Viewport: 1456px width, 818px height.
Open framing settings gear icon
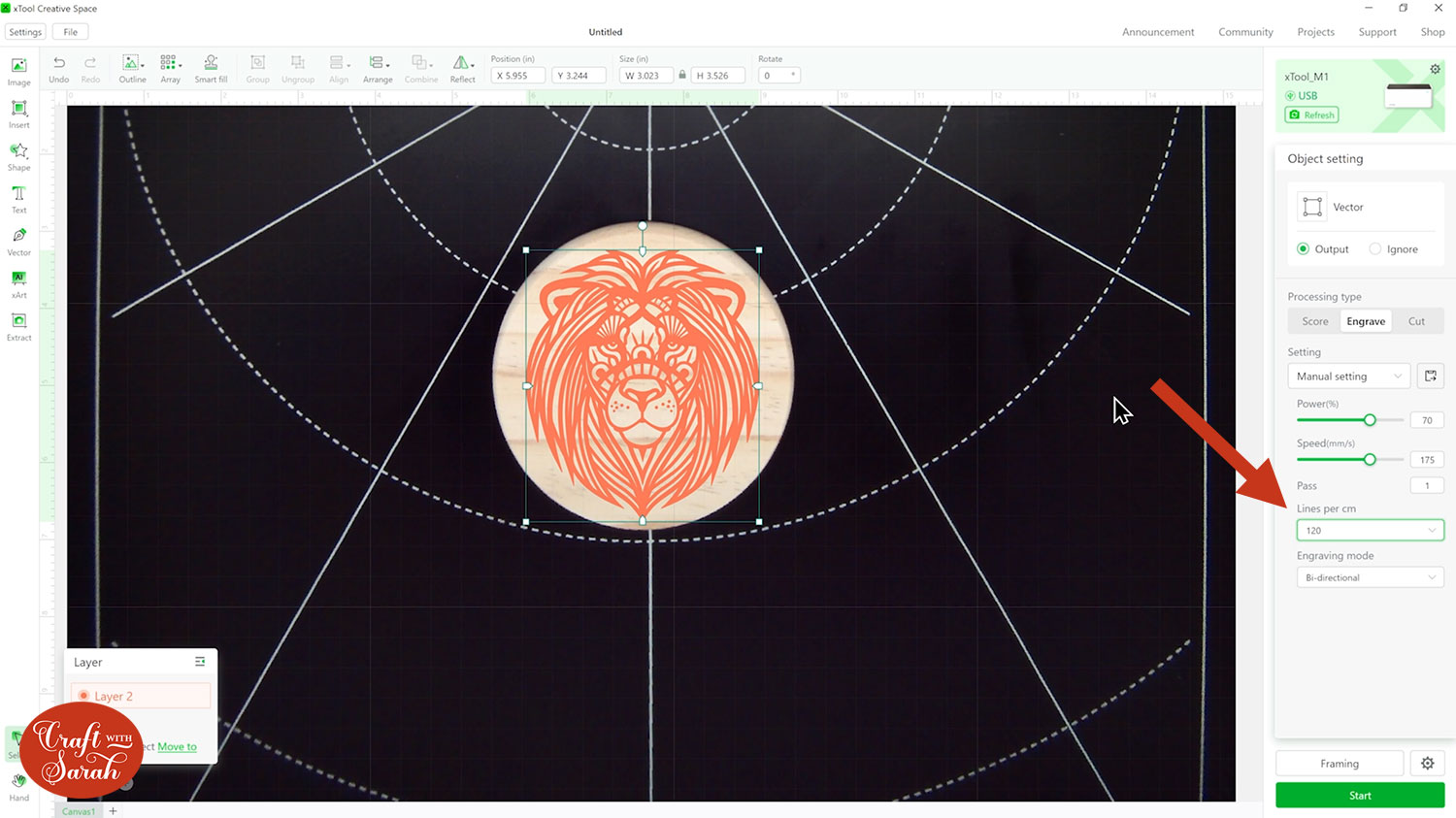click(x=1427, y=764)
